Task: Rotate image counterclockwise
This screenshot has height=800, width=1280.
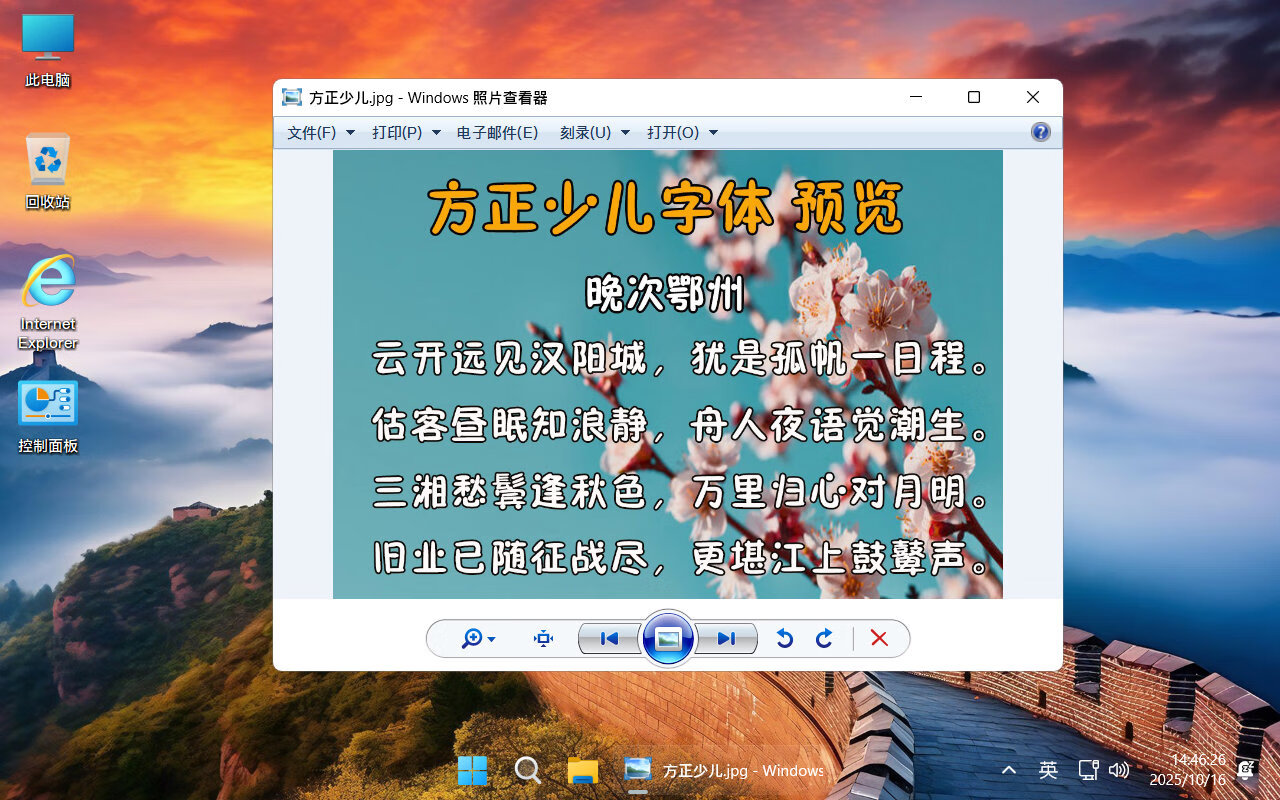Action: [x=785, y=639]
